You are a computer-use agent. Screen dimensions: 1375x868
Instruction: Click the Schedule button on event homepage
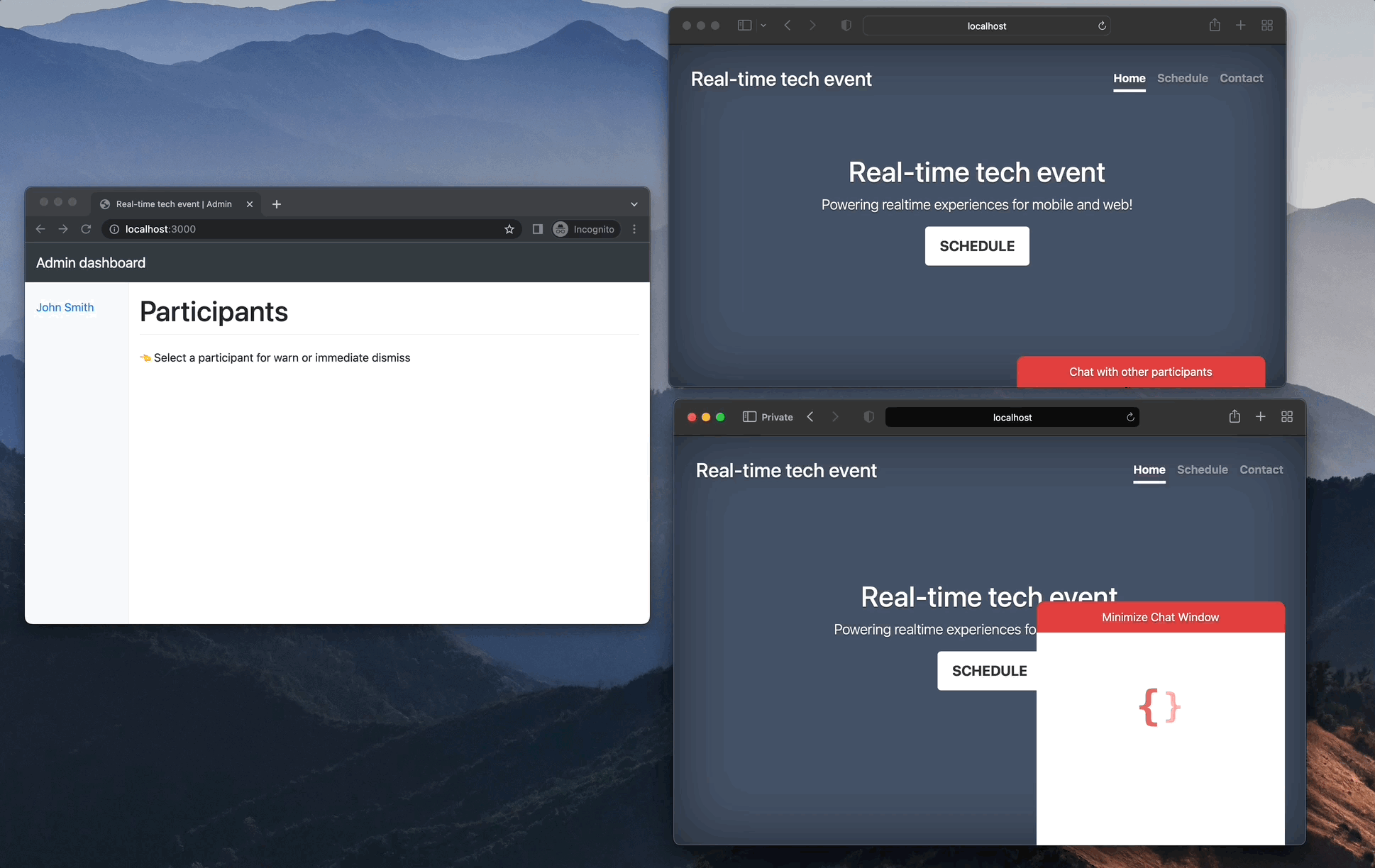coord(976,245)
